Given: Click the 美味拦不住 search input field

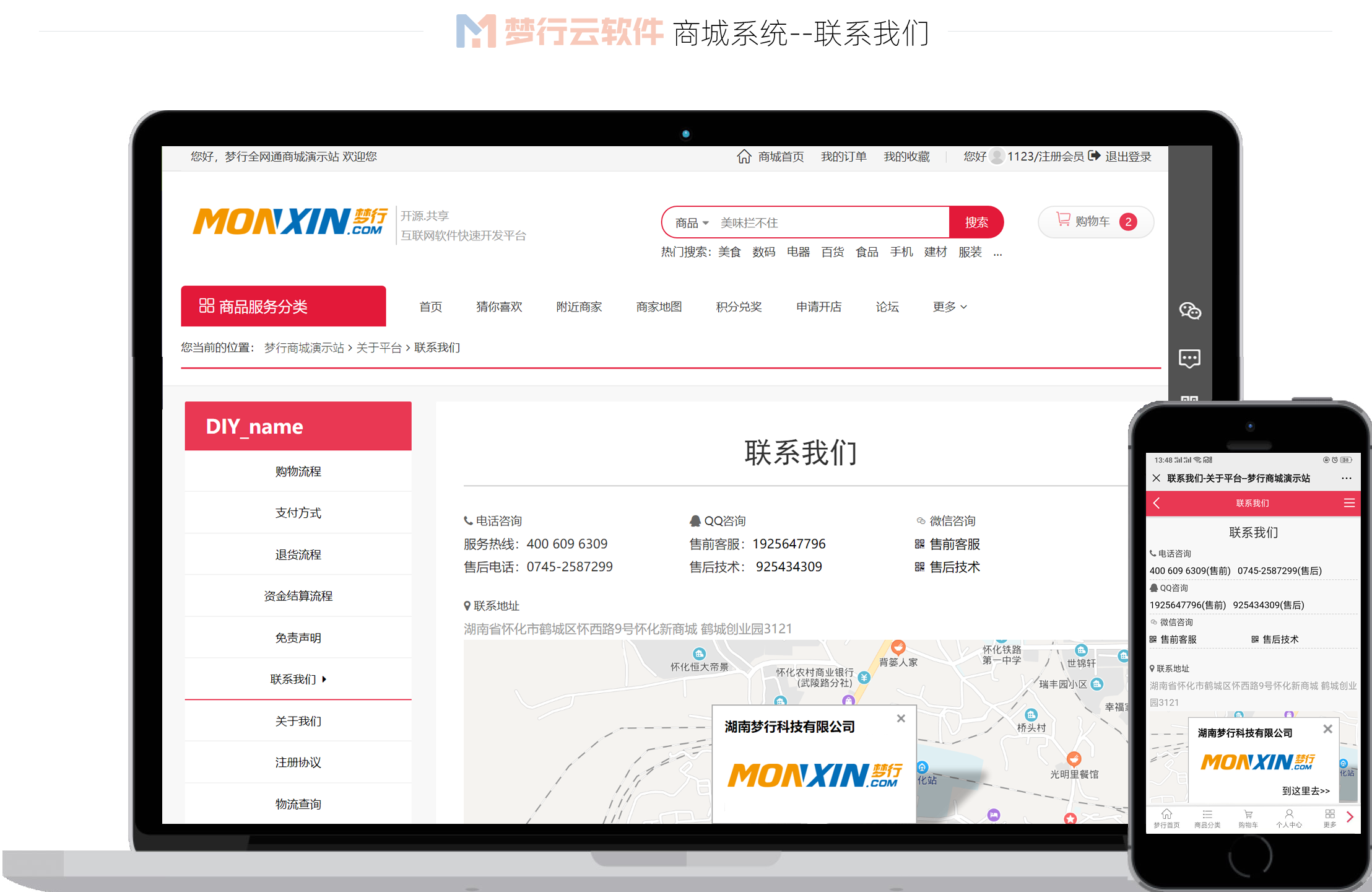Looking at the screenshot, I should tap(831, 223).
